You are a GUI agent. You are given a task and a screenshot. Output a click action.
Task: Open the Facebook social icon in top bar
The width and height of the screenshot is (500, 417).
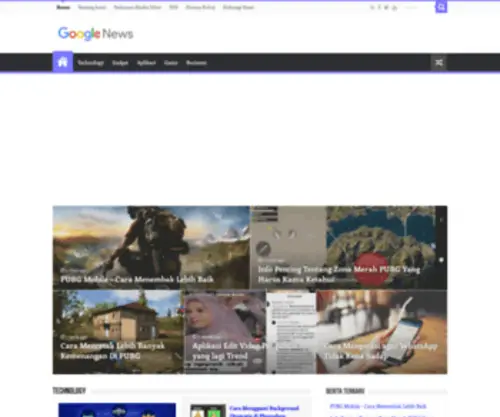tap(379, 7)
